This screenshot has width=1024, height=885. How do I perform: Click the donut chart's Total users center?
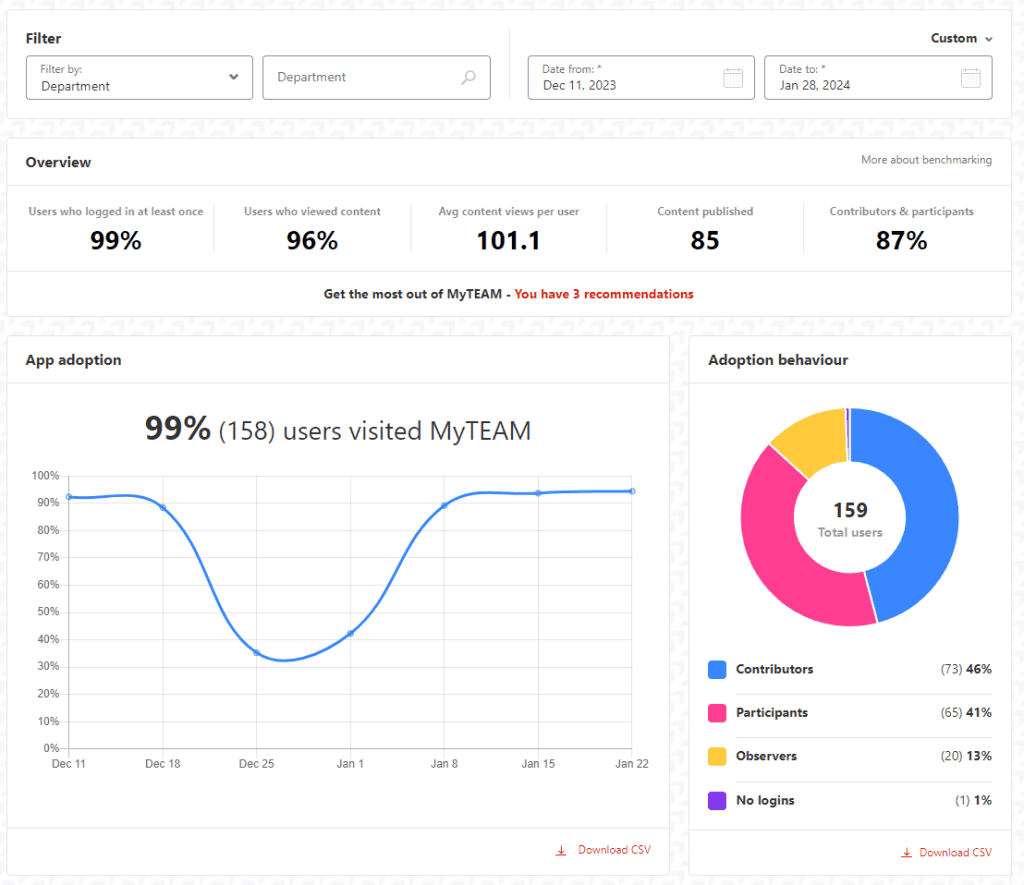[x=849, y=518]
